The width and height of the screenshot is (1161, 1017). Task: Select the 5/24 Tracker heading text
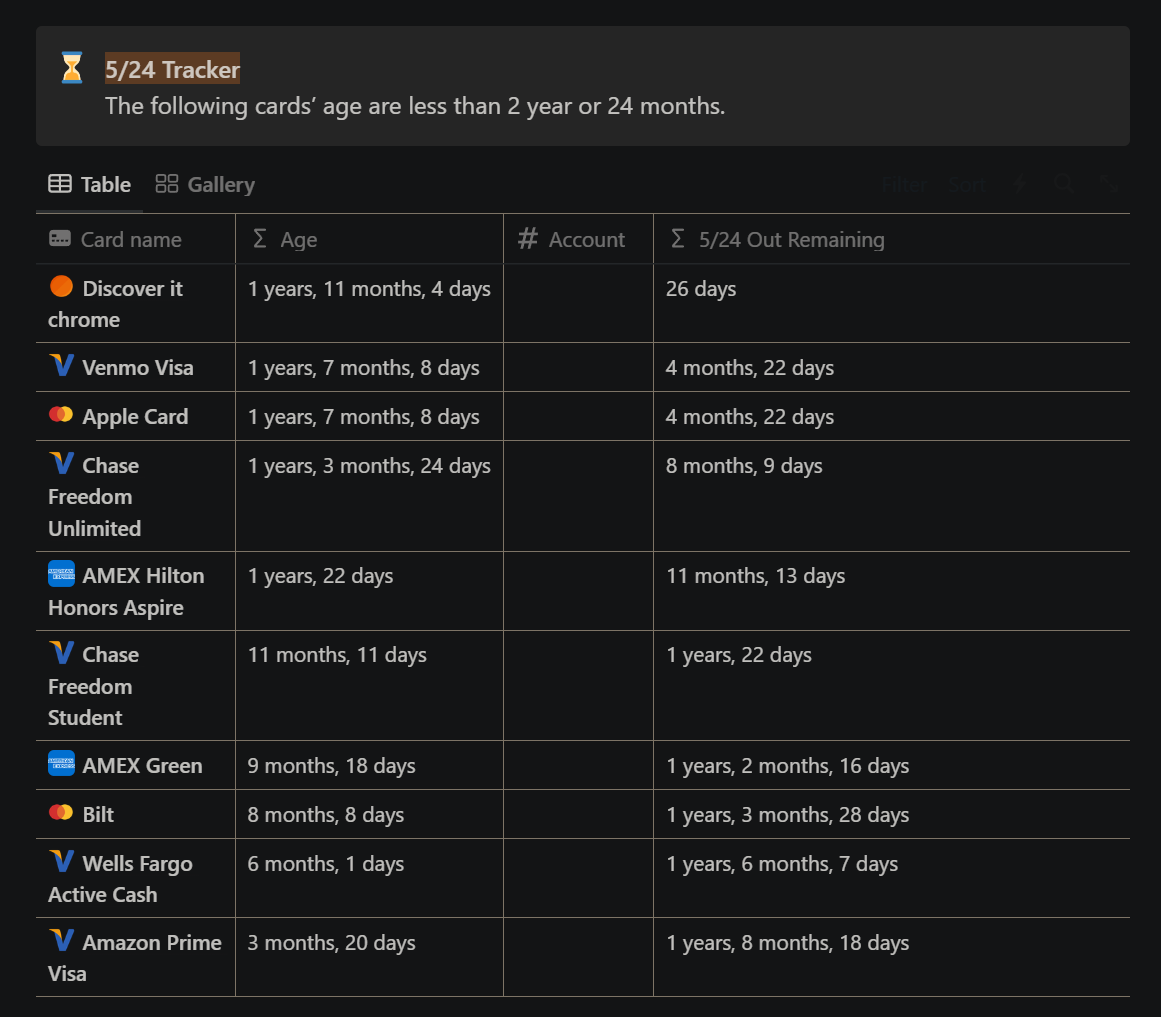tap(172, 70)
